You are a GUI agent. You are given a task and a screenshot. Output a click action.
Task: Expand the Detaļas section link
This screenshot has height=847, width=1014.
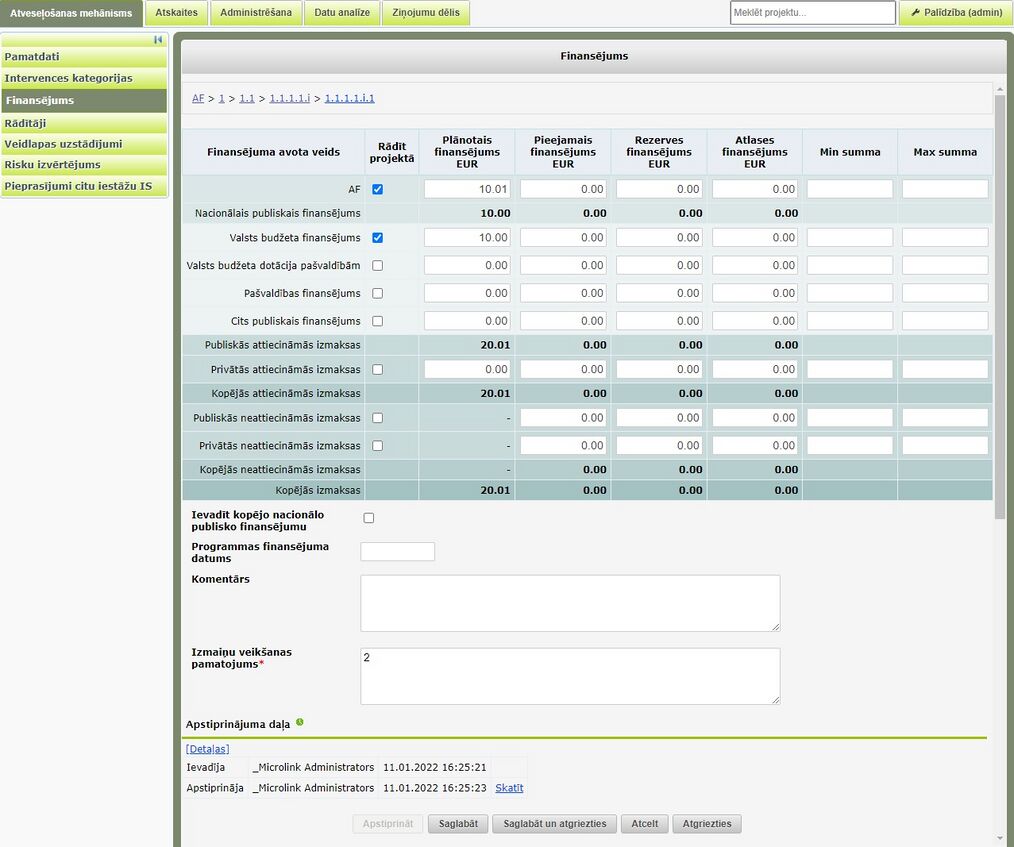point(208,749)
